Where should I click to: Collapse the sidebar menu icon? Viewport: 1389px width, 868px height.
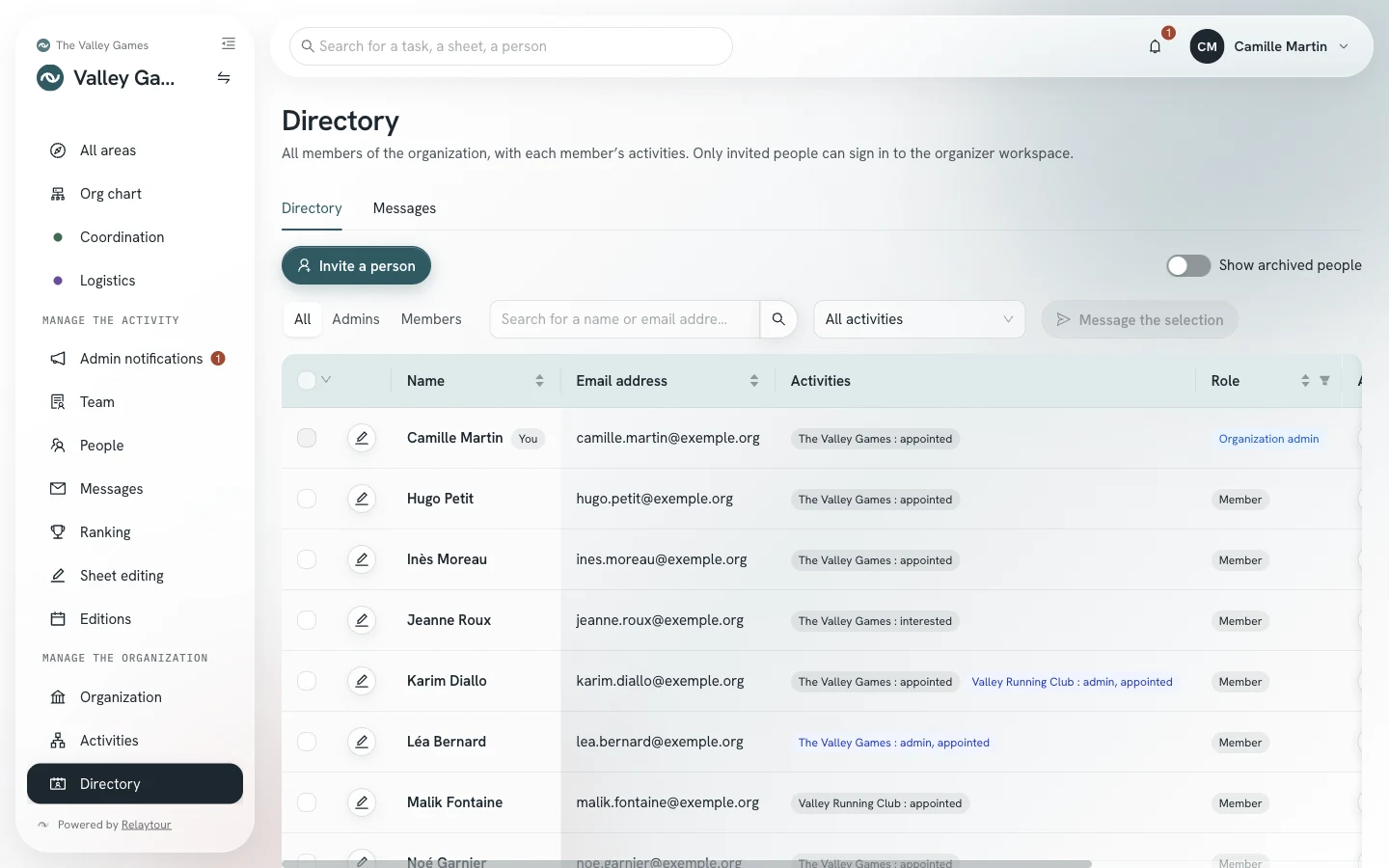229,43
